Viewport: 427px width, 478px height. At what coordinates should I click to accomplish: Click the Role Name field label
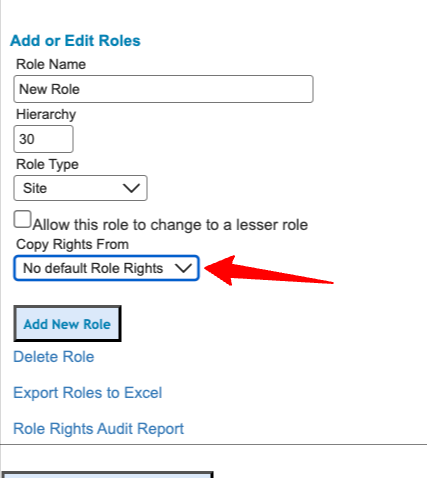[x=51, y=64]
